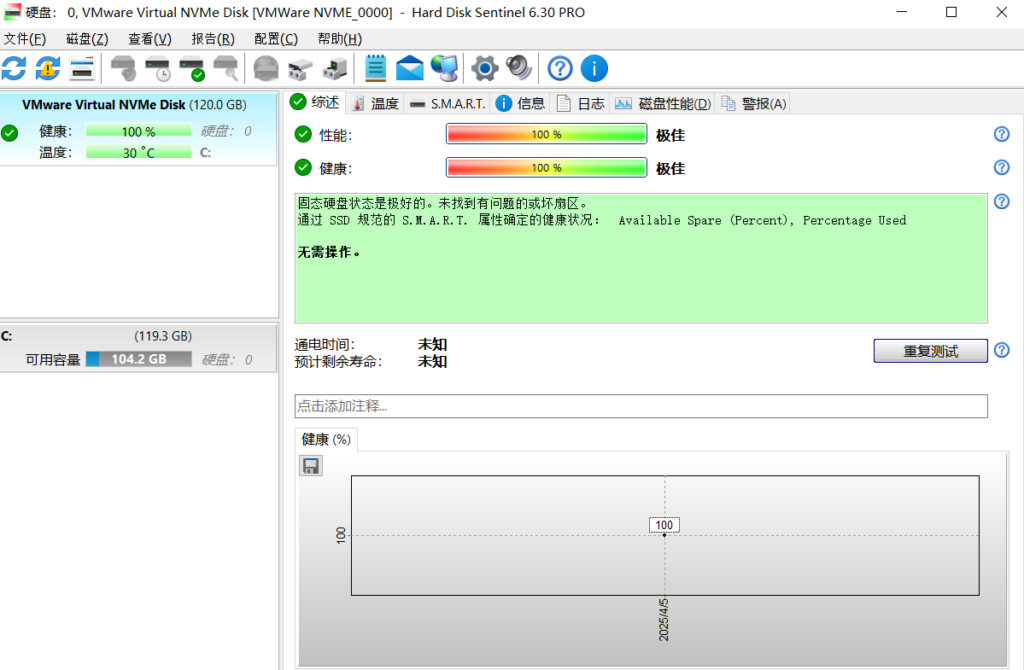Image resolution: width=1024 pixels, height=670 pixels.
Task: Open the 帮助(H) menu
Action: [x=340, y=39]
